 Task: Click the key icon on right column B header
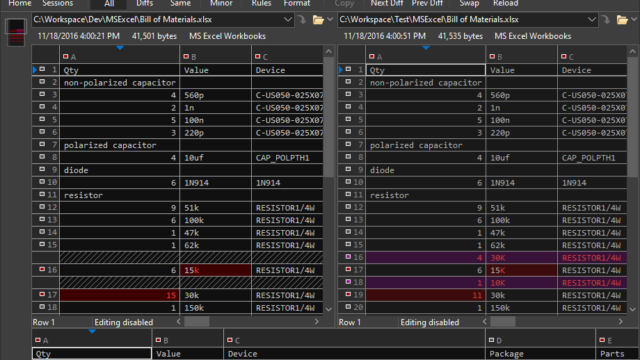pyautogui.click(x=492, y=56)
